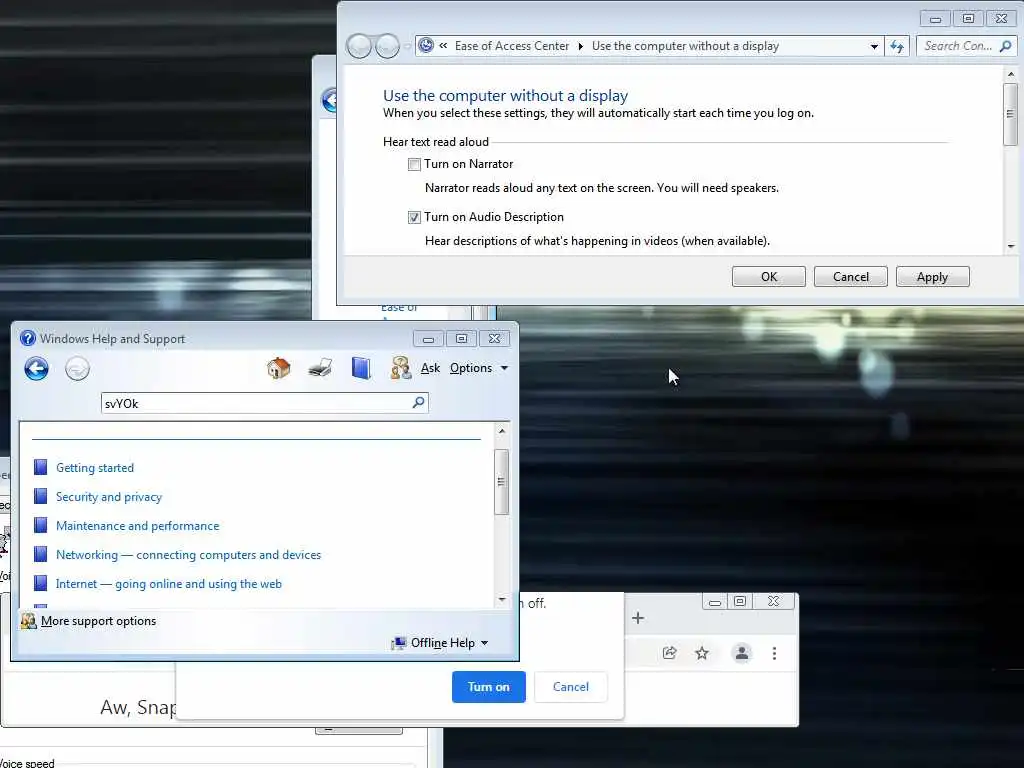Click refresh icon beside address bar
The height and width of the screenshot is (768, 1024).
(897, 46)
